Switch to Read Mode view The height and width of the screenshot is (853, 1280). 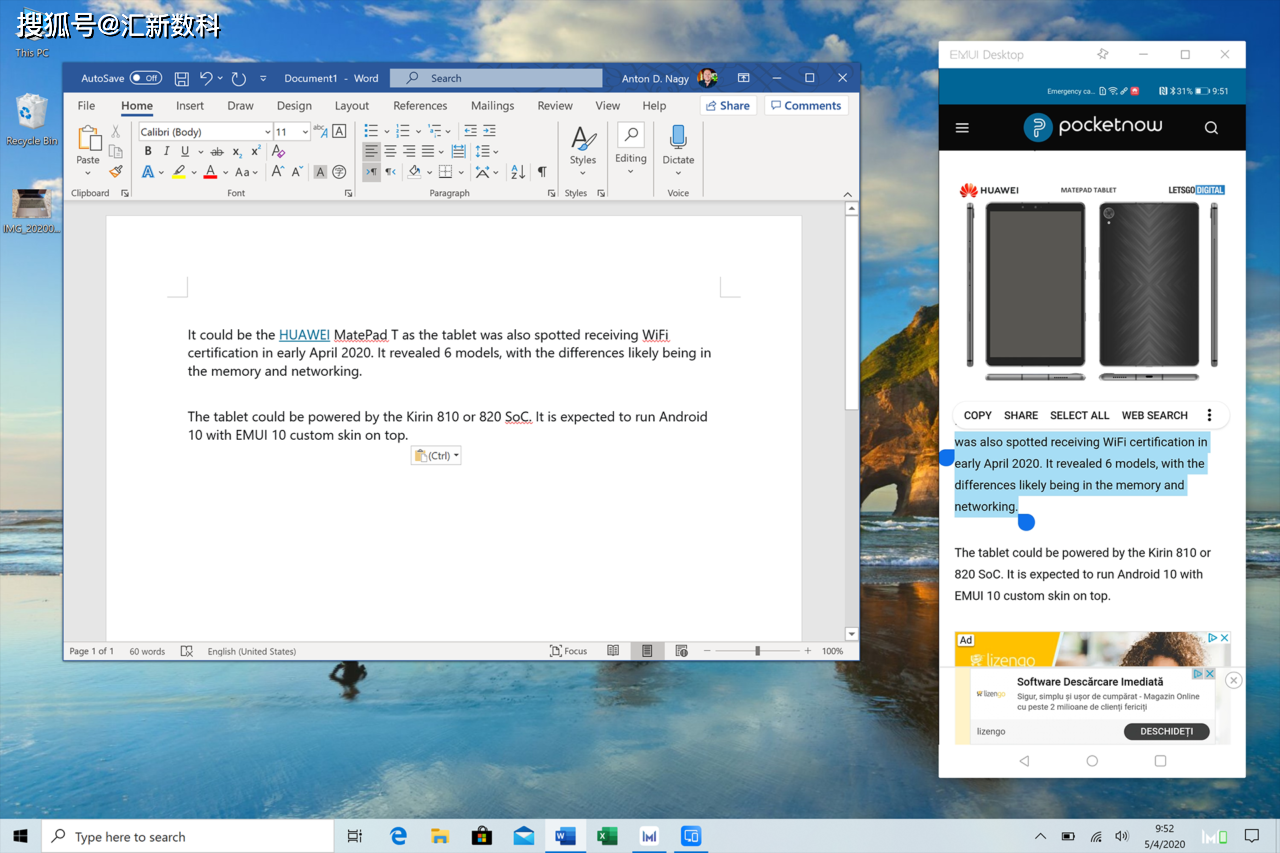tap(613, 651)
